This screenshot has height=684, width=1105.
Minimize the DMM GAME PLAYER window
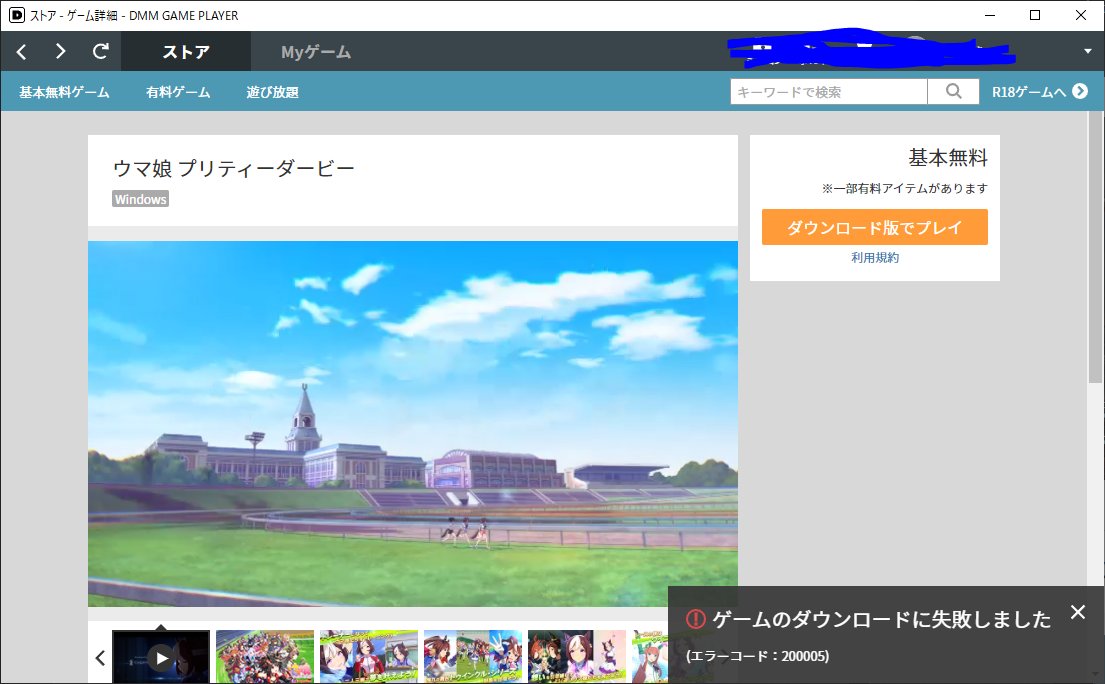[x=989, y=15]
